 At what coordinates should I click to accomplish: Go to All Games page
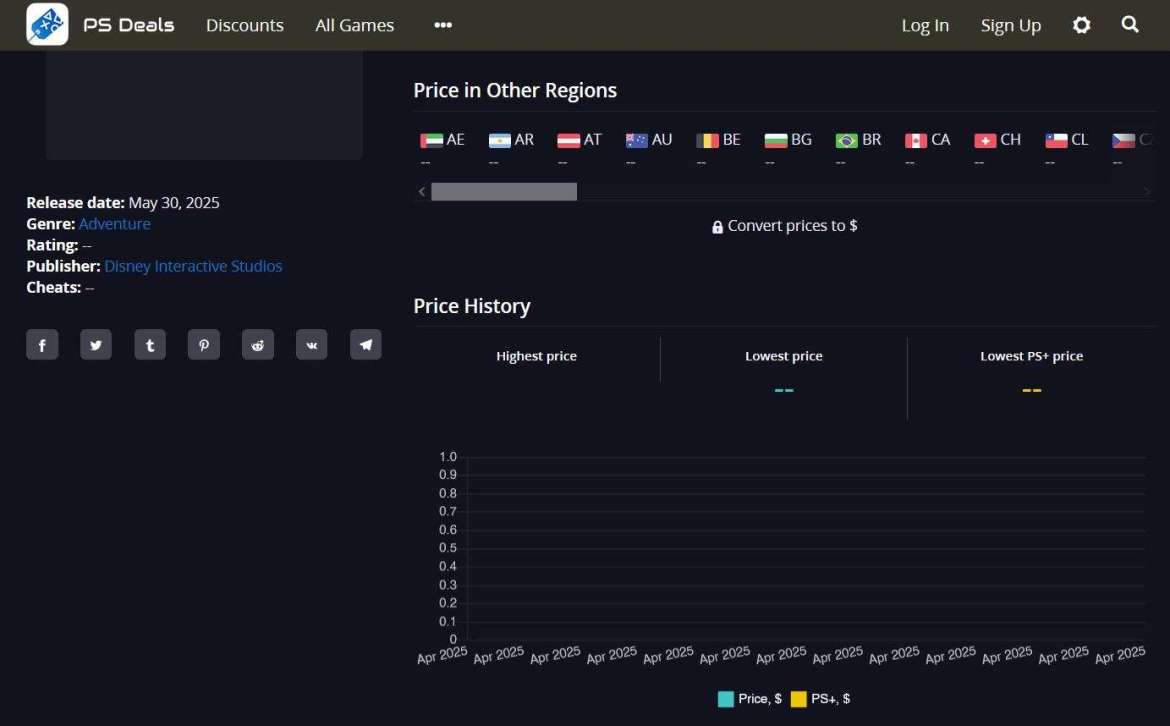click(354, 25)
